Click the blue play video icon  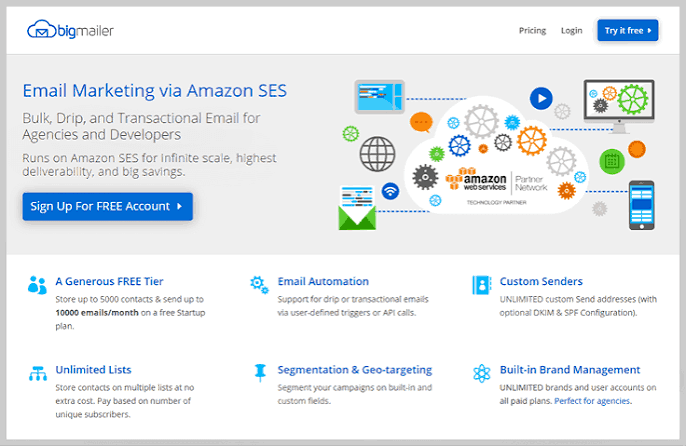(x=541, y=98)
